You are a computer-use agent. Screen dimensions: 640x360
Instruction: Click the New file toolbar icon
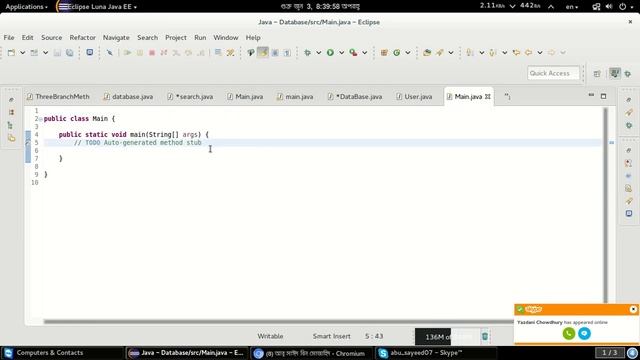(x=11, y=53)
